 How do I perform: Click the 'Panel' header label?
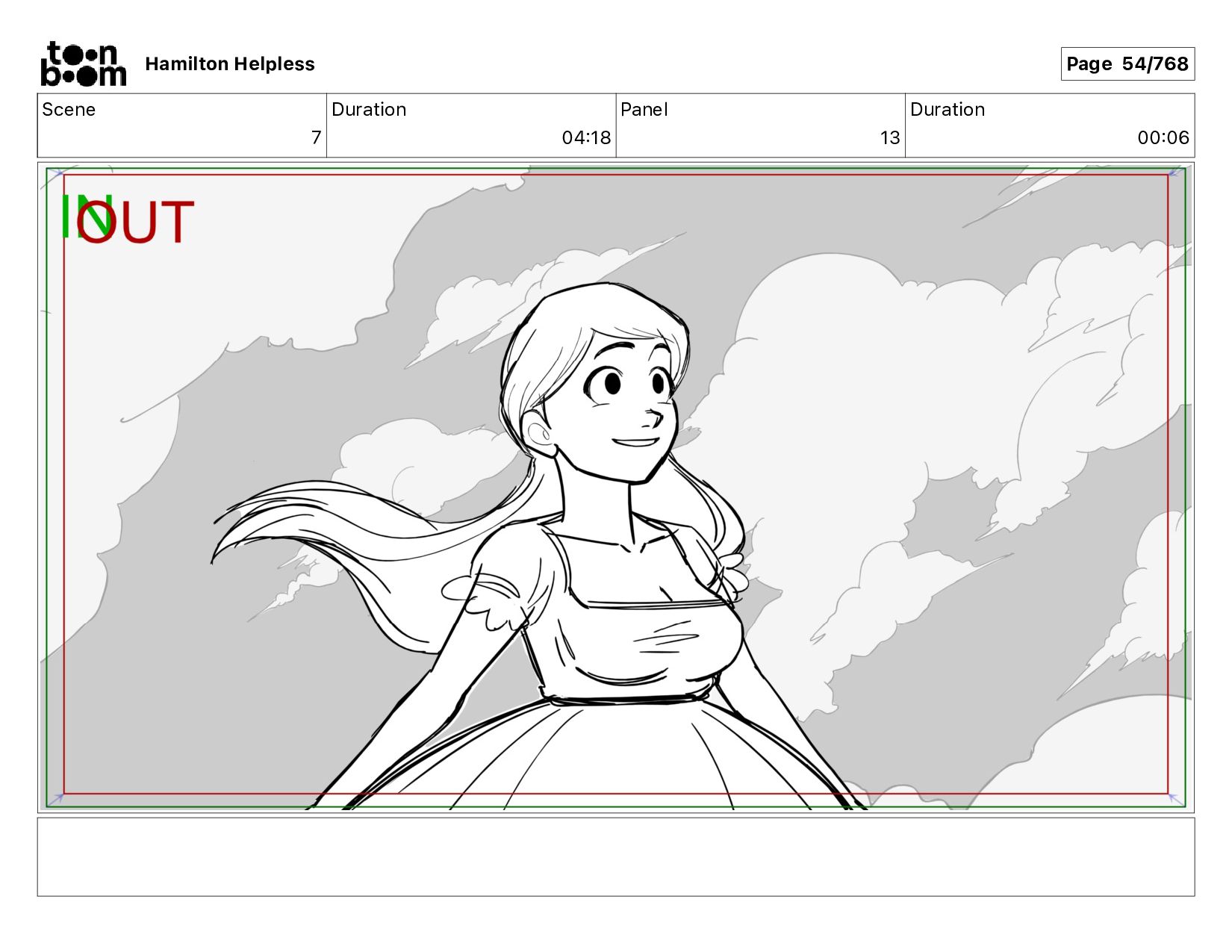pyautogui.click(x=644, y=110)
